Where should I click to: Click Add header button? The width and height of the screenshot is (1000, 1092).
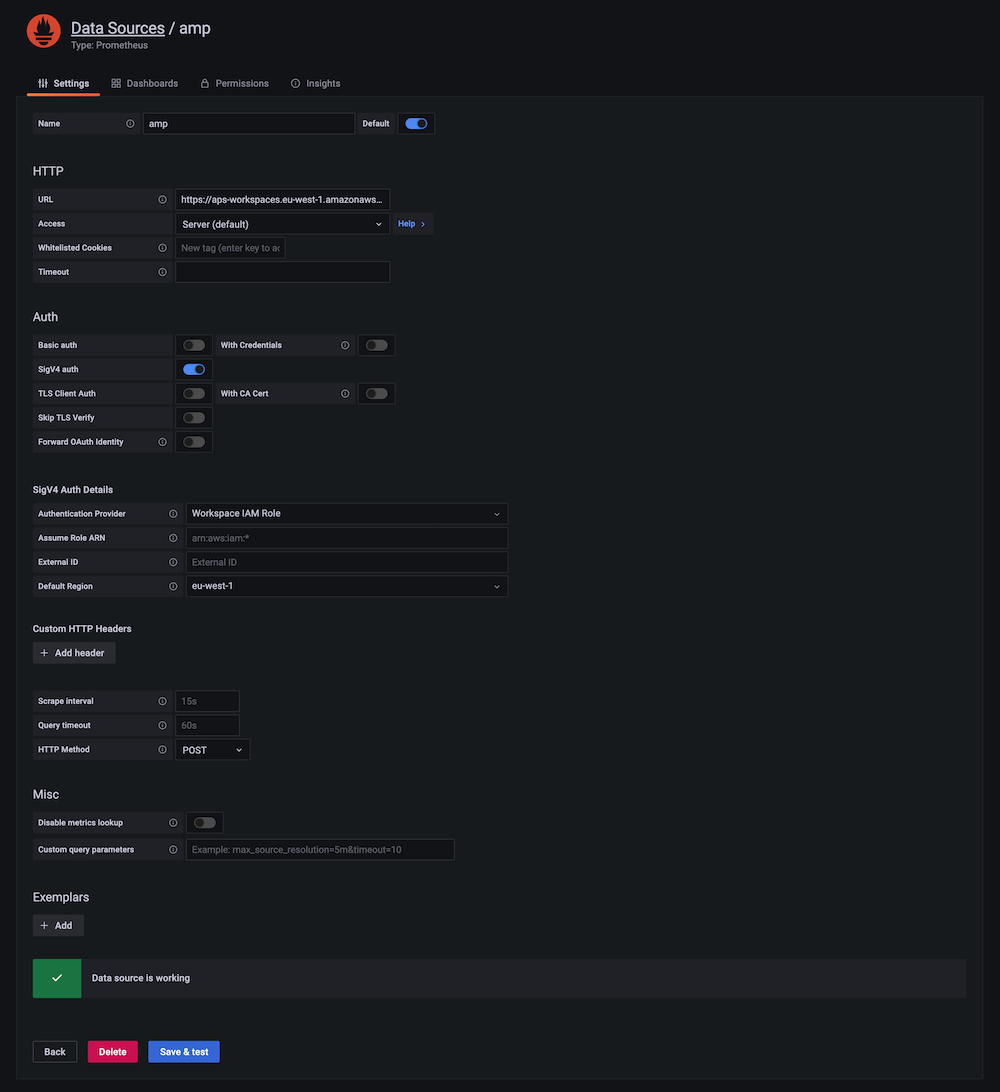coord(74,653)
